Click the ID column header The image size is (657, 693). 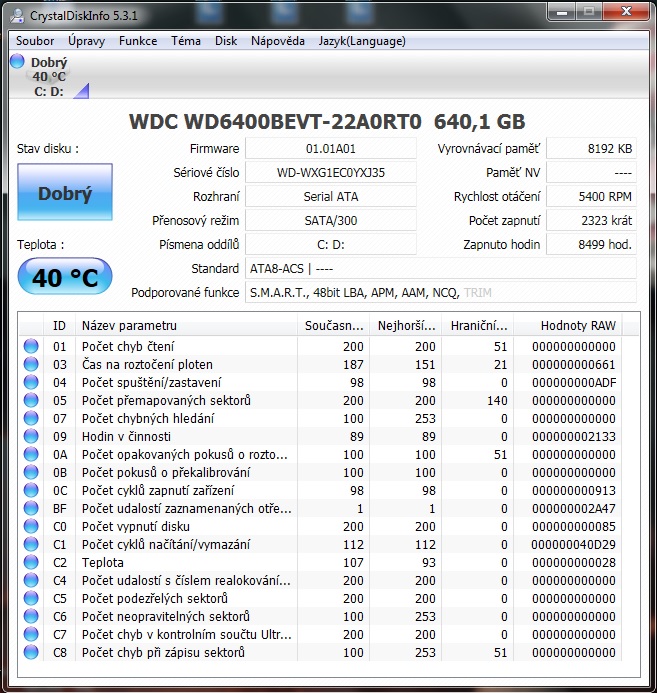60,326
